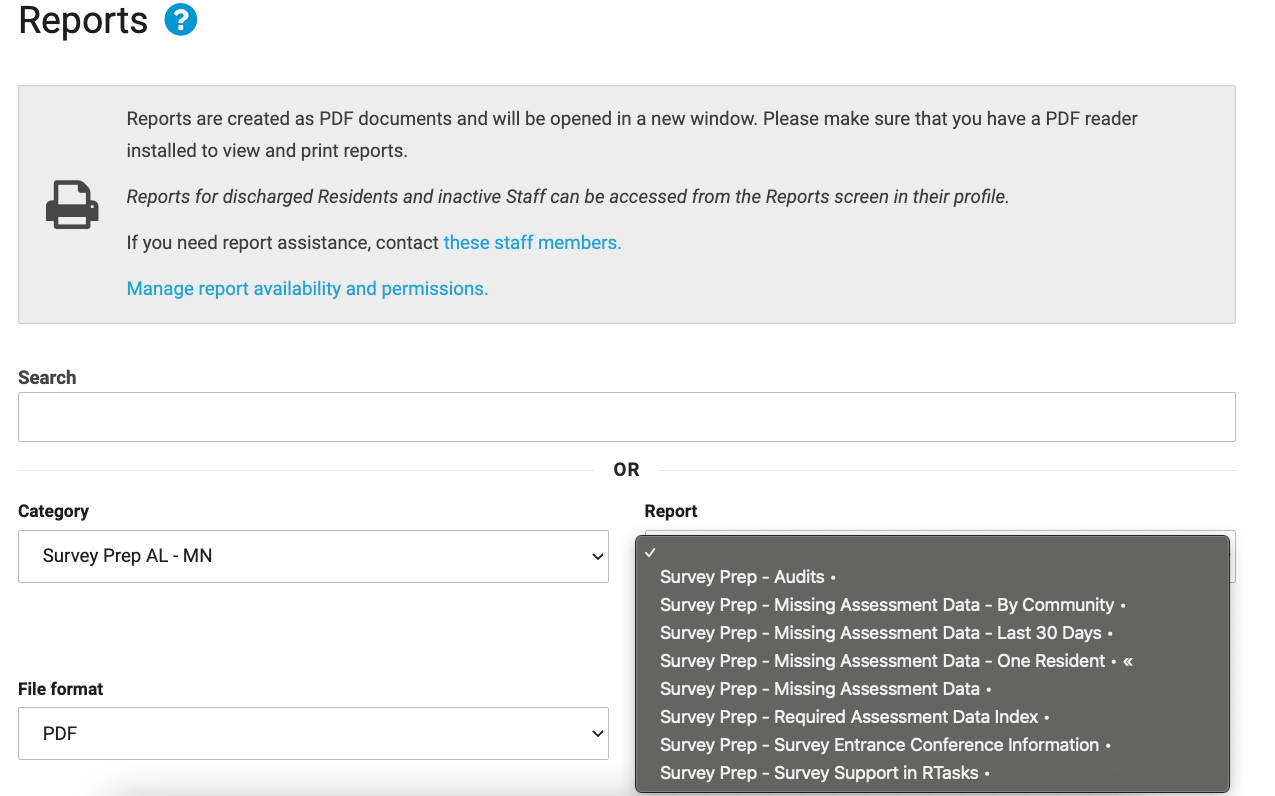The image size is (1275, 796).
Task: Select Survey Support in RTasks option
Action: (818, 773)
